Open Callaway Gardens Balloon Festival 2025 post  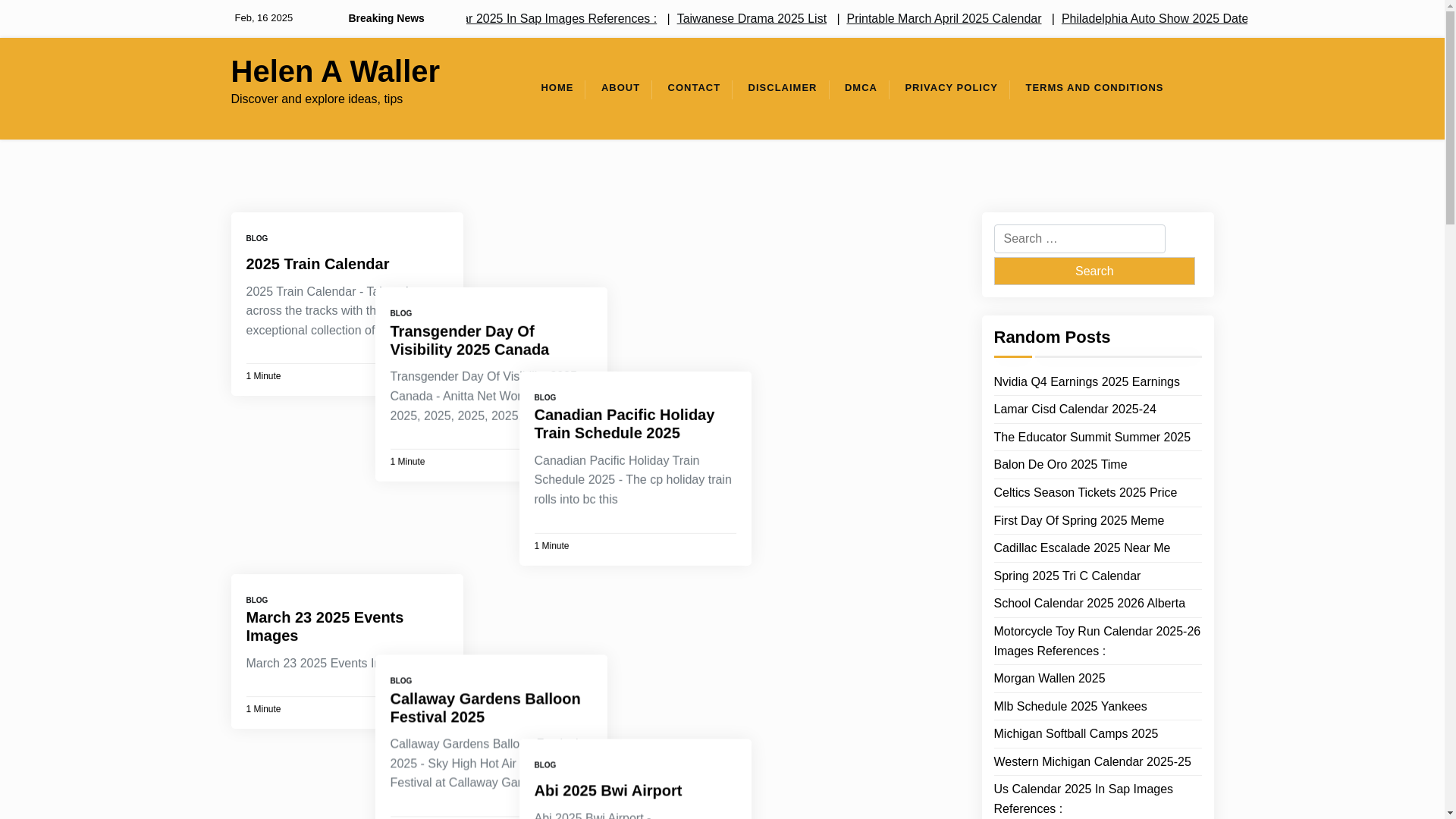point(485,708)
